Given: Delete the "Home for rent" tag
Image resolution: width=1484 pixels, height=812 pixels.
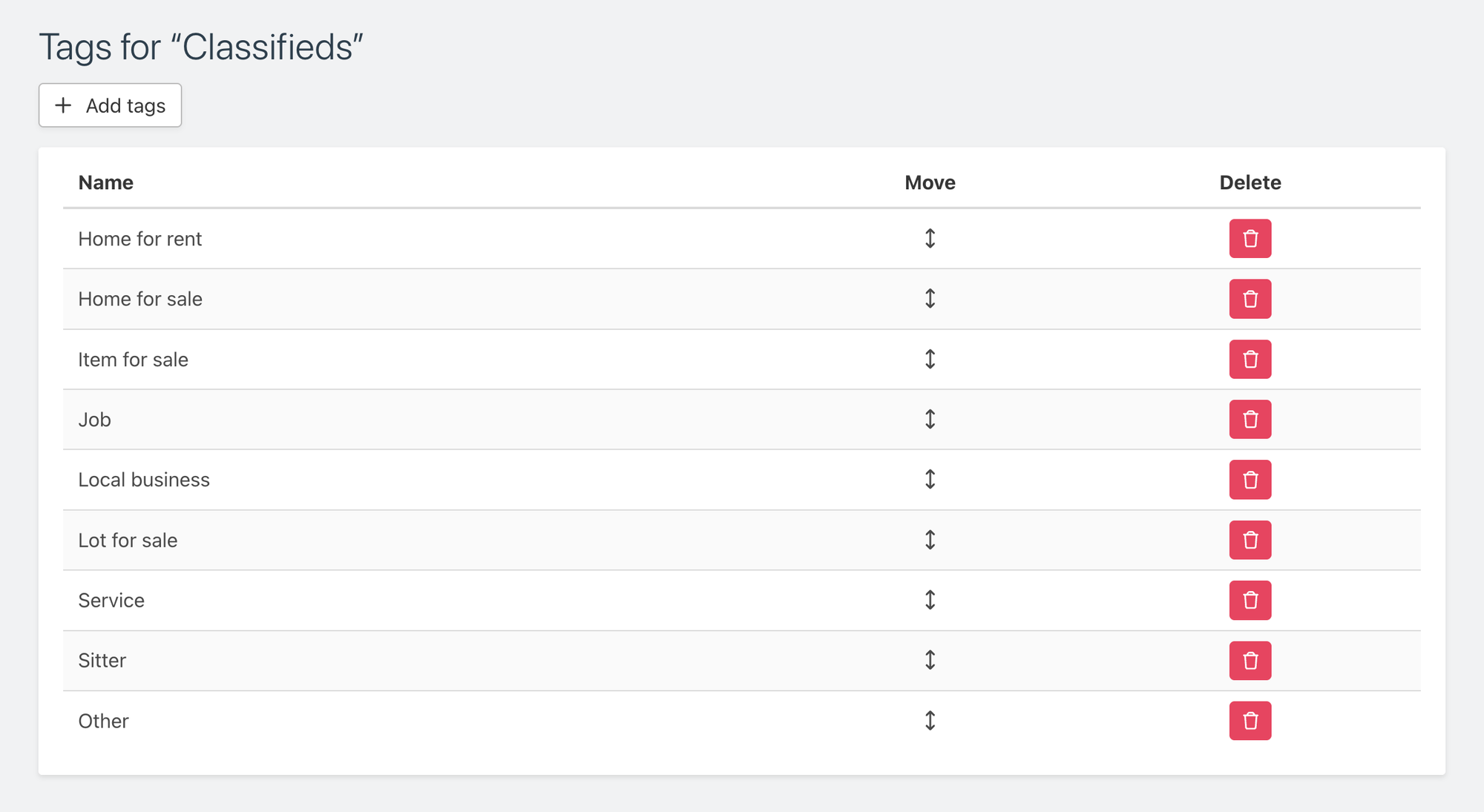Looking at the screenshot, I should pos(1250,239).
